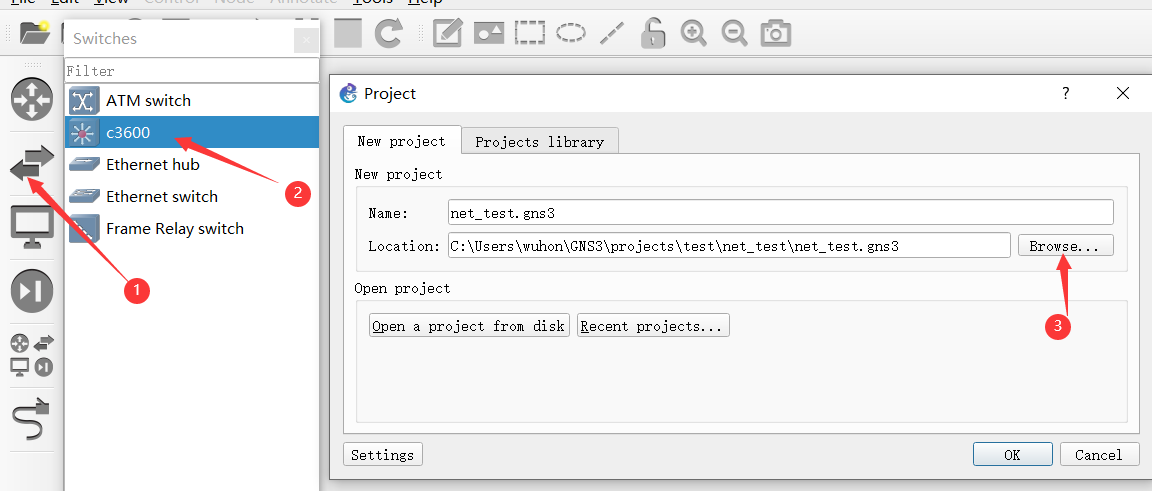Image resolution: width=1152 pixels, height=491 pixels.
Task: Open the Recent projects... dropdown button
Action: (x=653, y=326)
